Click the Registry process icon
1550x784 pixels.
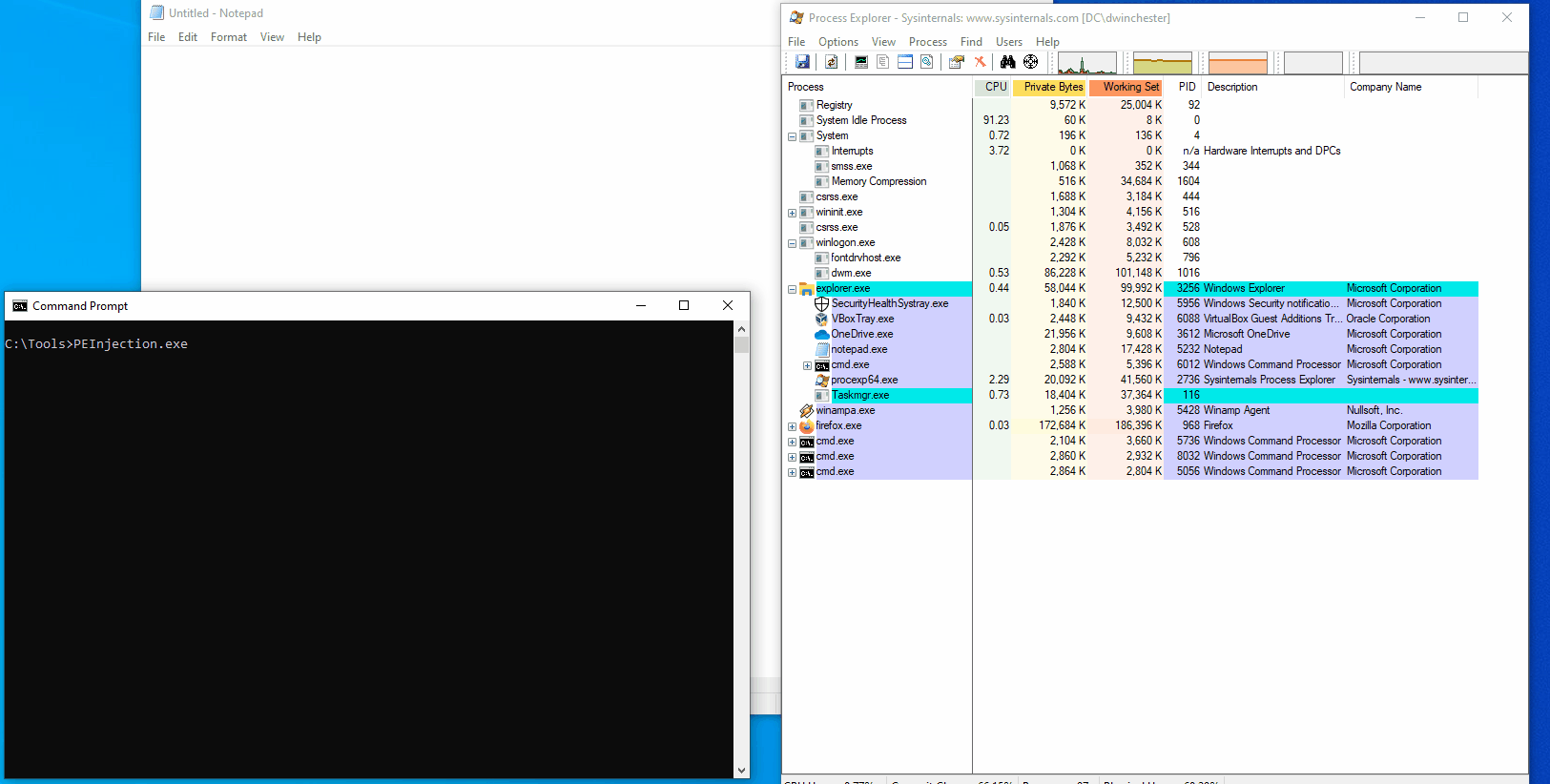tap(806, 105)
